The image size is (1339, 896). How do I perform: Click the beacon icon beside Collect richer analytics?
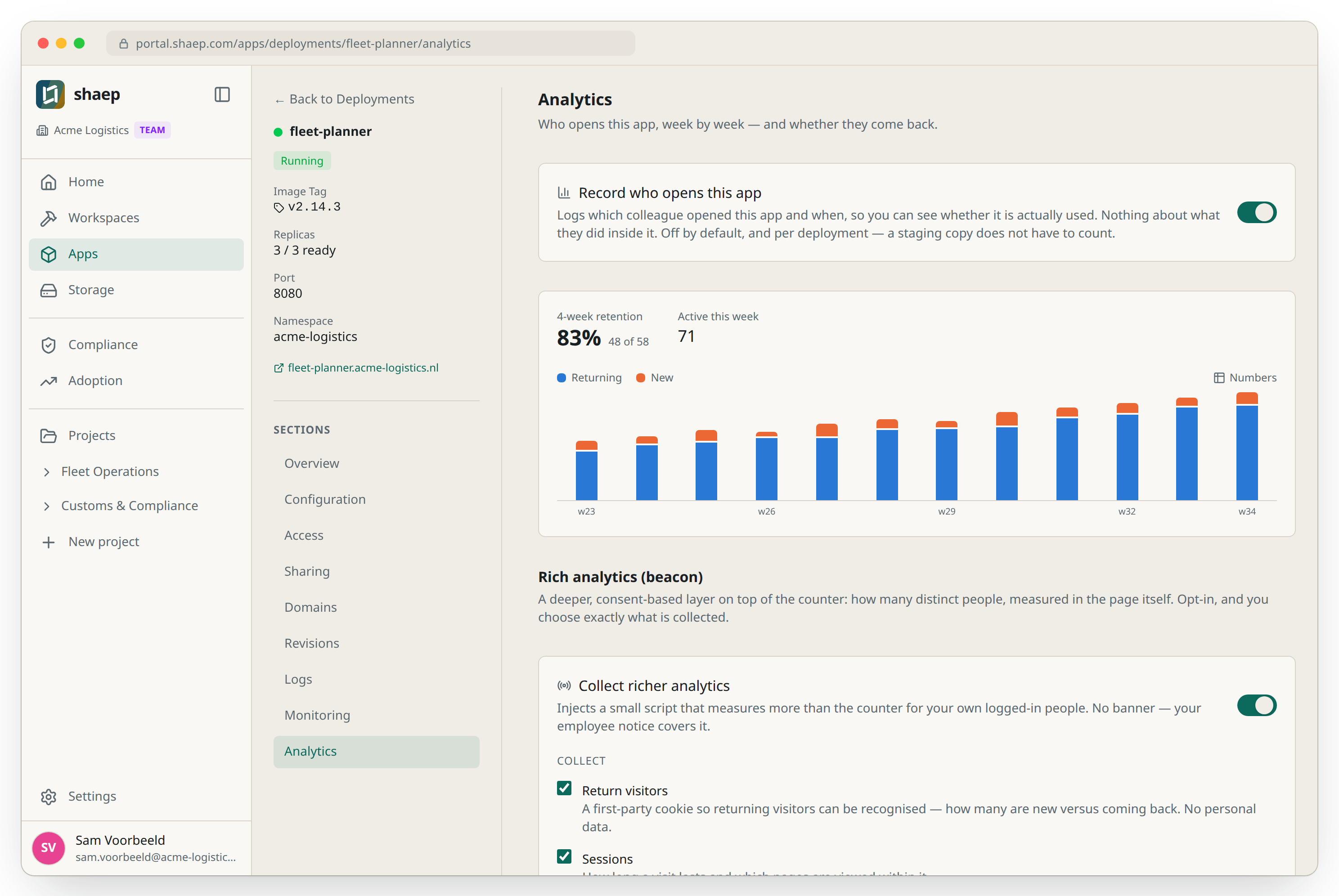[x=564, y=685]
